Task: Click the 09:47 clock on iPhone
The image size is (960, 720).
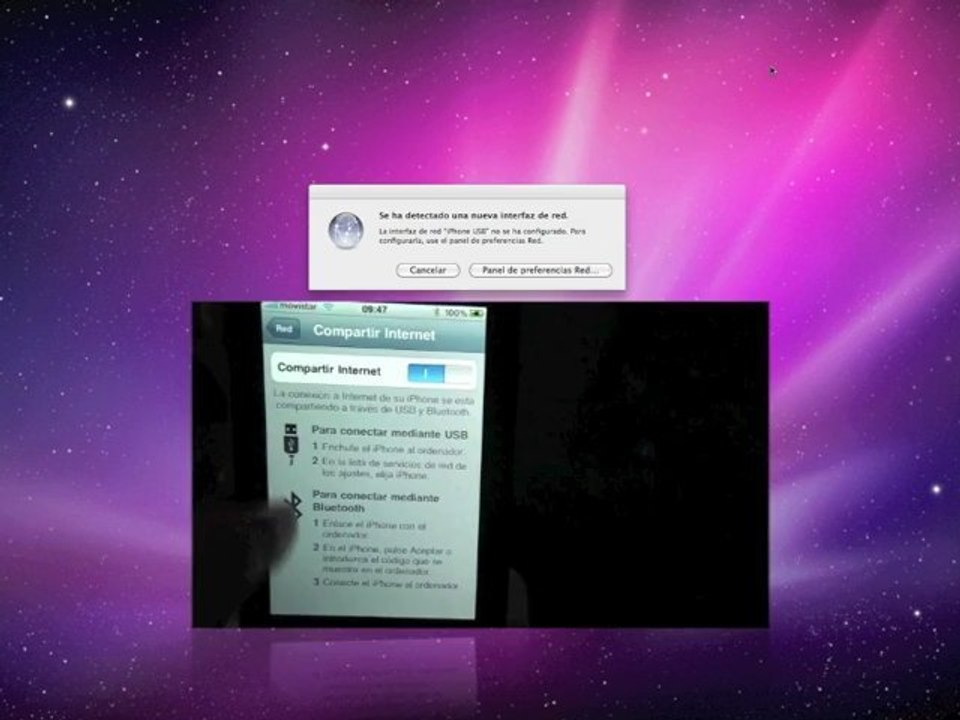Action: pyautogui.click(x=374, y=309)
